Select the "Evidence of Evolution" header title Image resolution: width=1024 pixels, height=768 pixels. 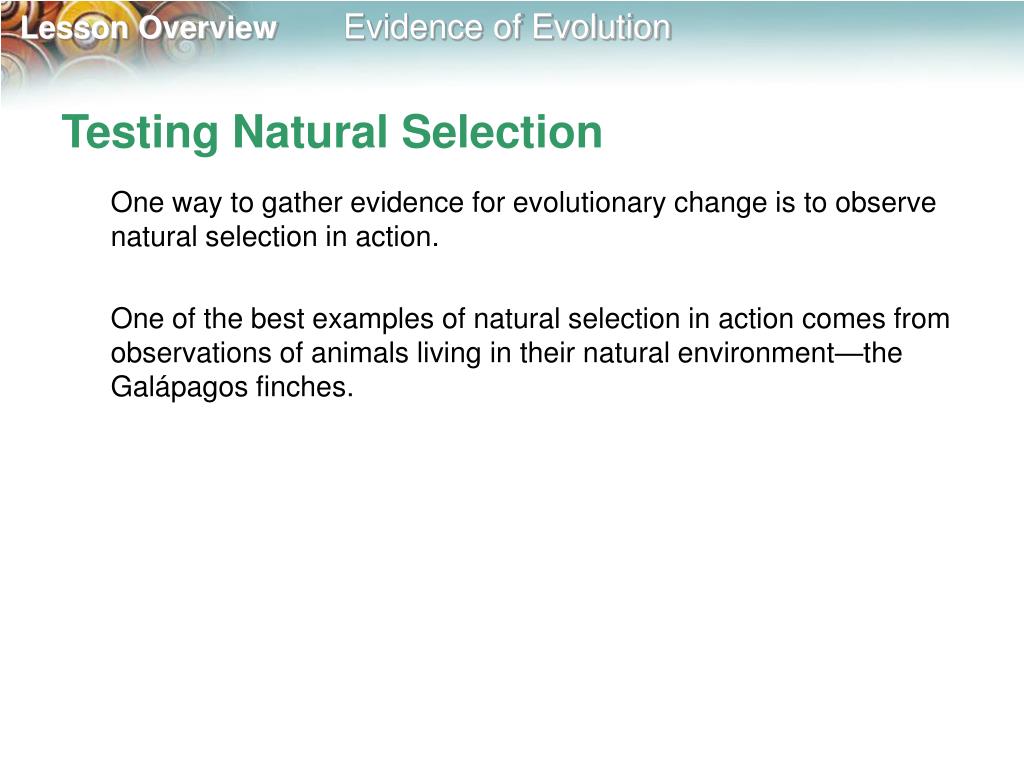click(x=507, y=28)
